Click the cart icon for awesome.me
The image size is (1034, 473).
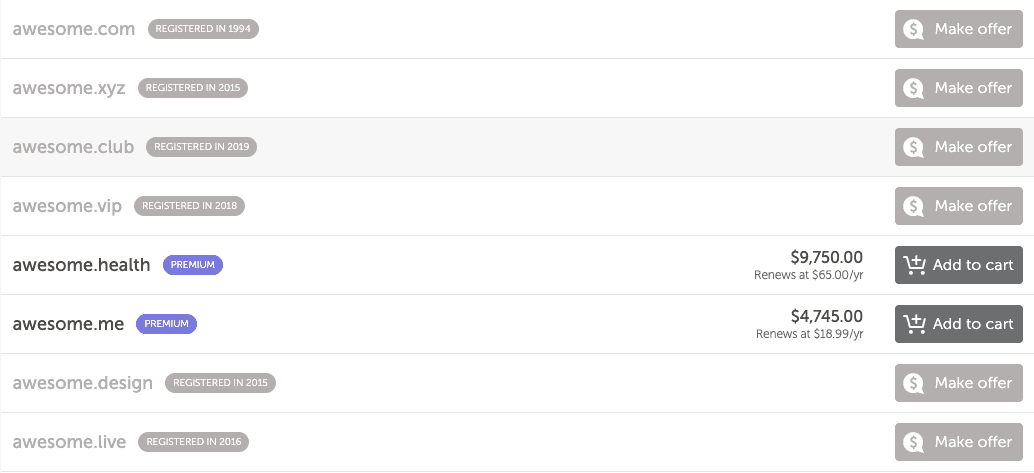914,324
